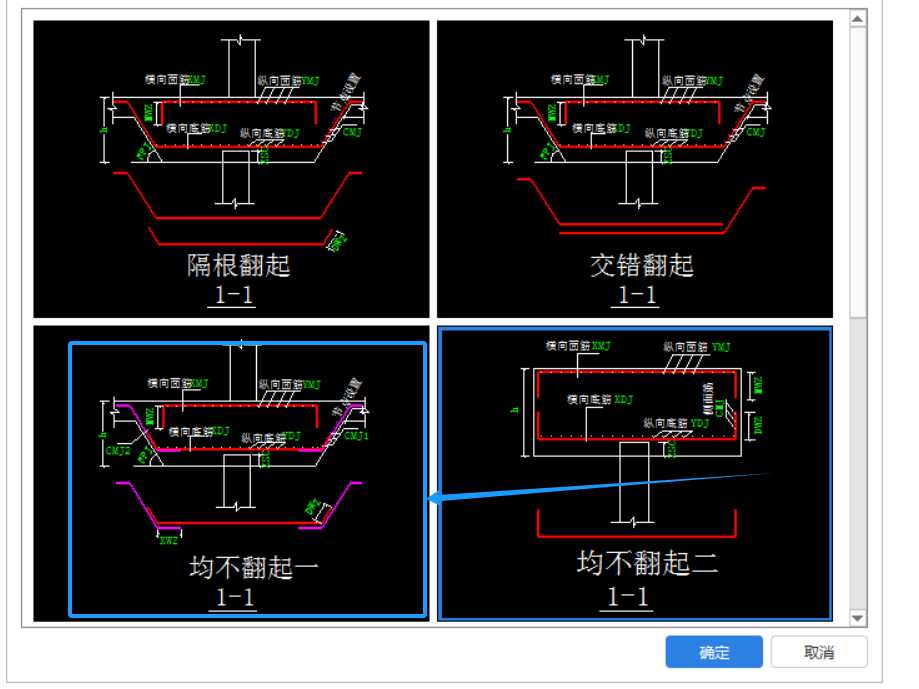Select the 交错翻起 section diagram

635,169
